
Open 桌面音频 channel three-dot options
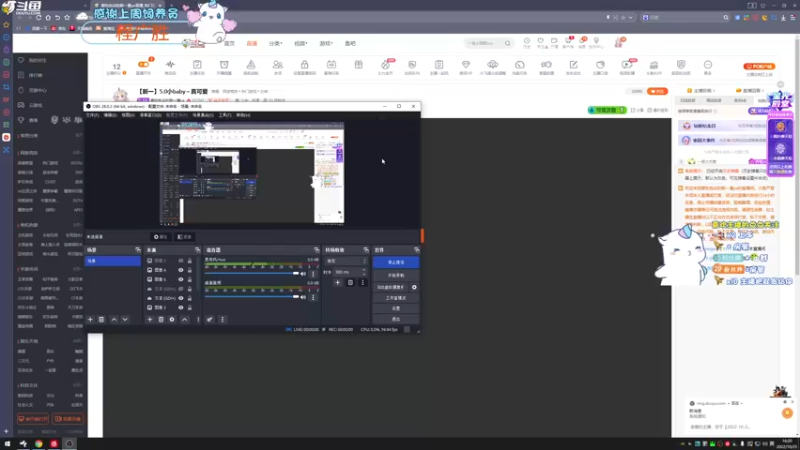(313, 296)
